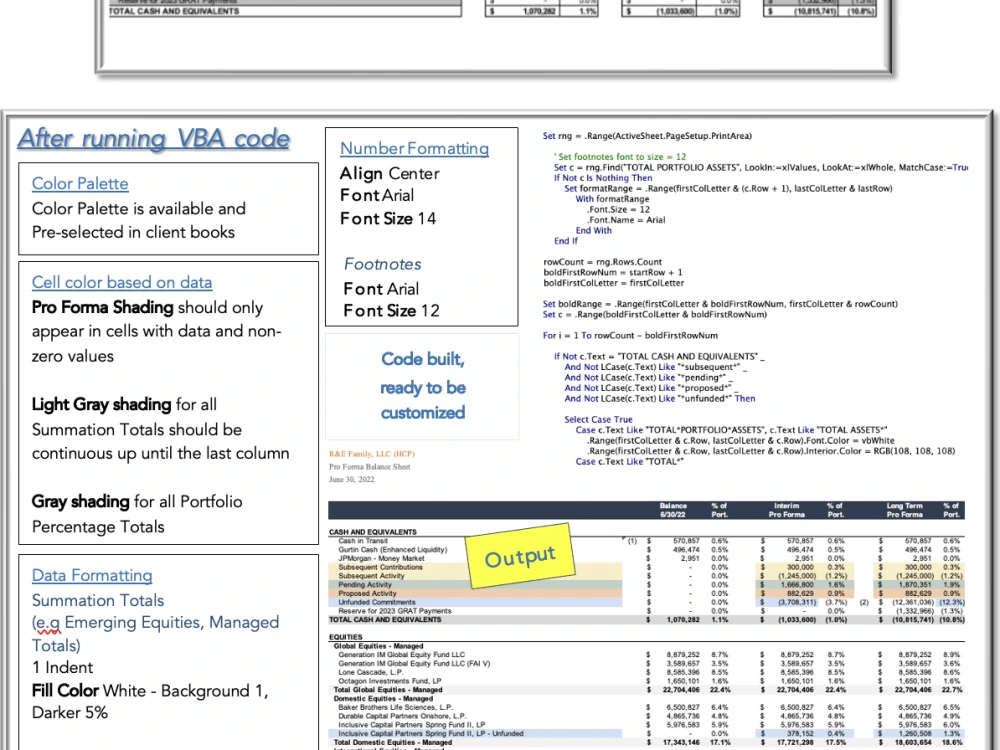Click the yellow "Output" sticky note

(520, 557)
